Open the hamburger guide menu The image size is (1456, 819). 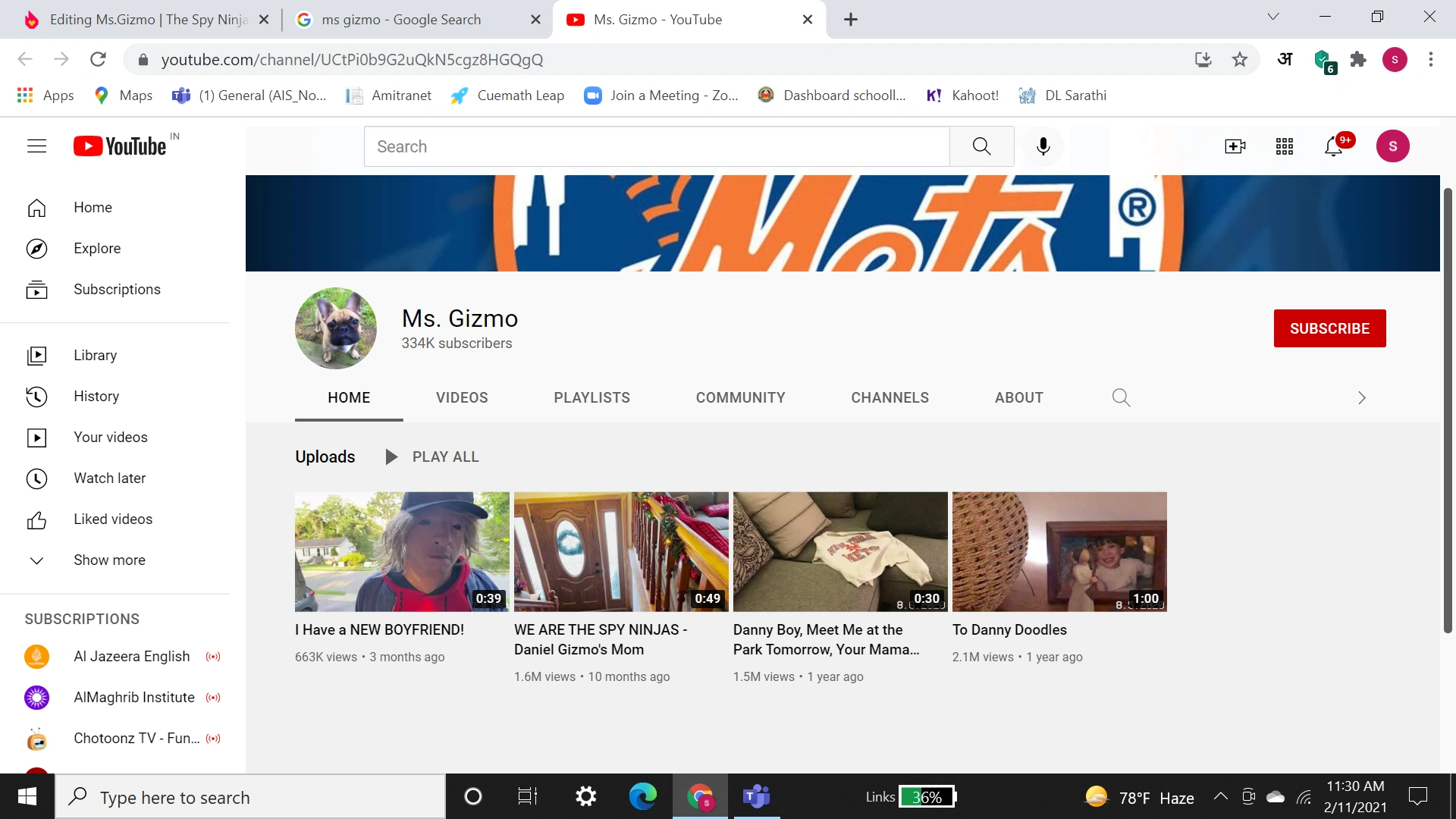coord(36,146)
